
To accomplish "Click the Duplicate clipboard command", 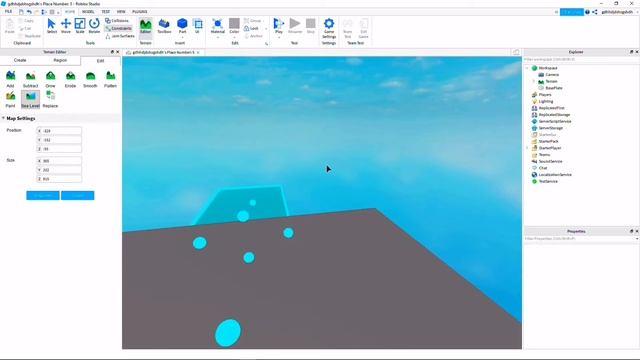I will pyautogui.click(x=29, y=36).
